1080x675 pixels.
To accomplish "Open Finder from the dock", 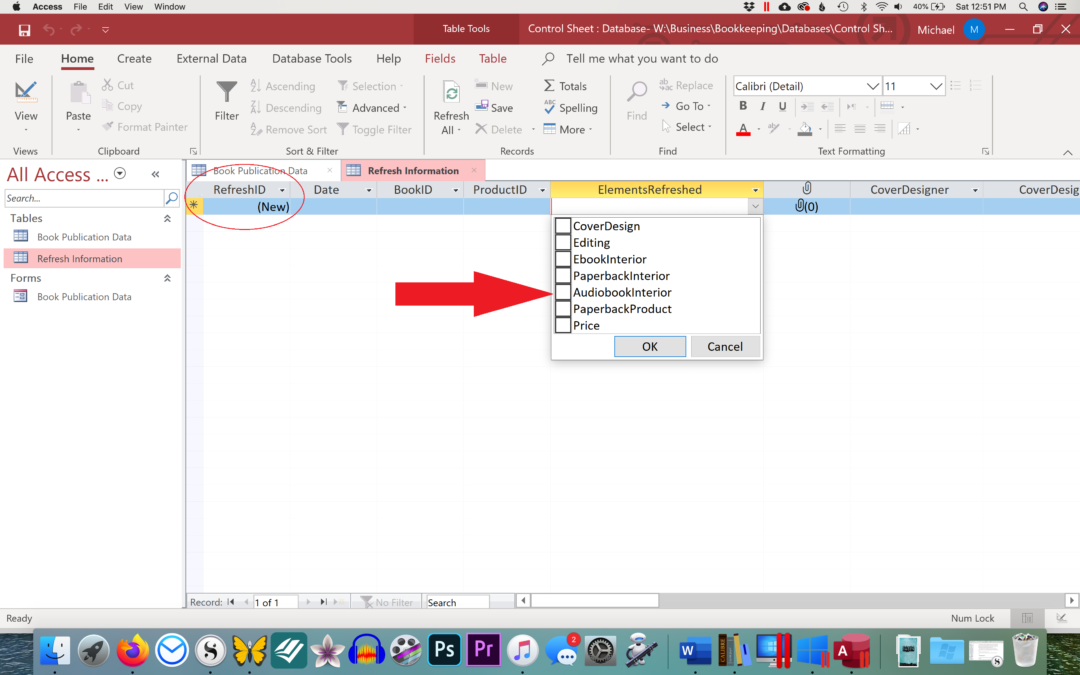I will [55, 650].
